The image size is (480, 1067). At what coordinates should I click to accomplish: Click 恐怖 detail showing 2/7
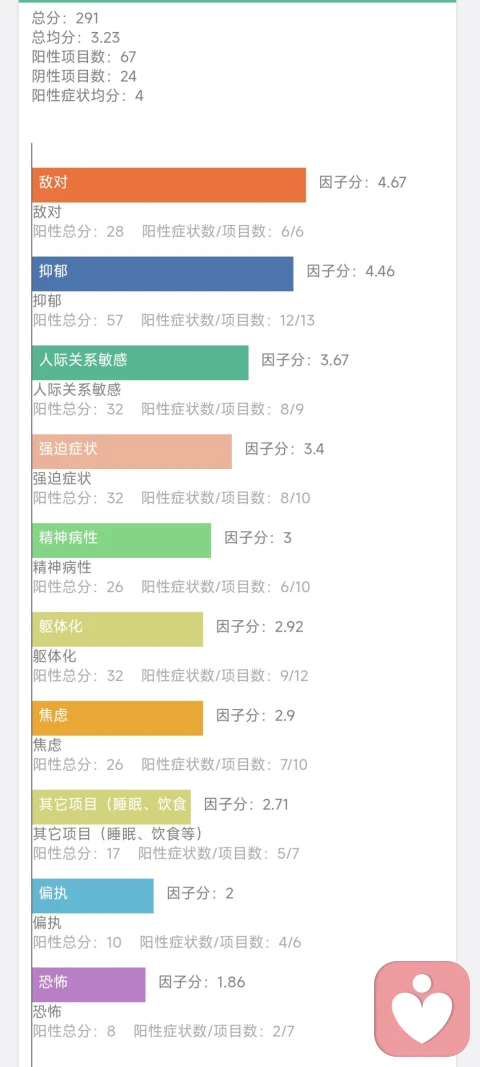click(x=163, y=1031)
